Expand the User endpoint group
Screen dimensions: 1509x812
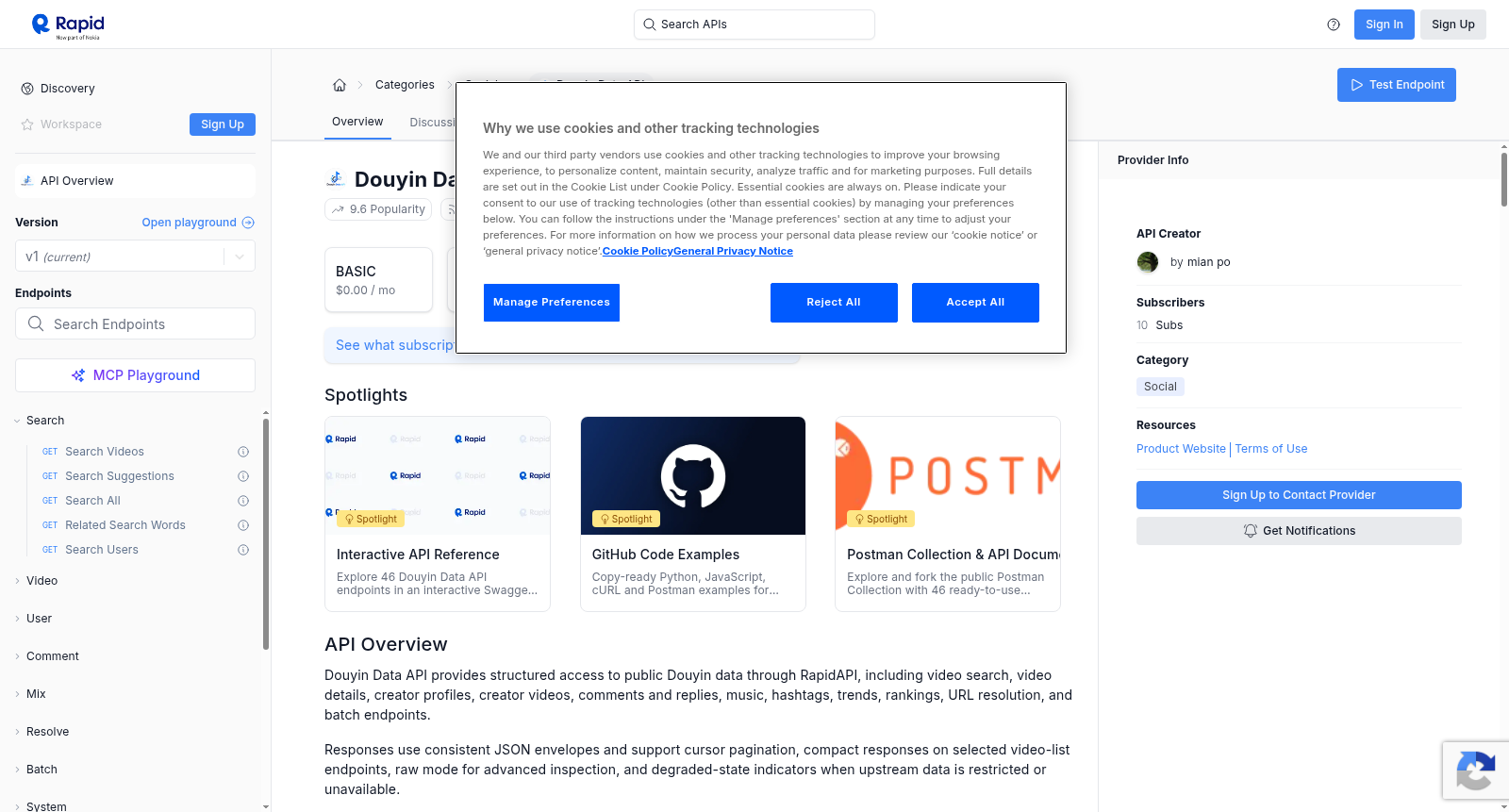pos(17,619)
